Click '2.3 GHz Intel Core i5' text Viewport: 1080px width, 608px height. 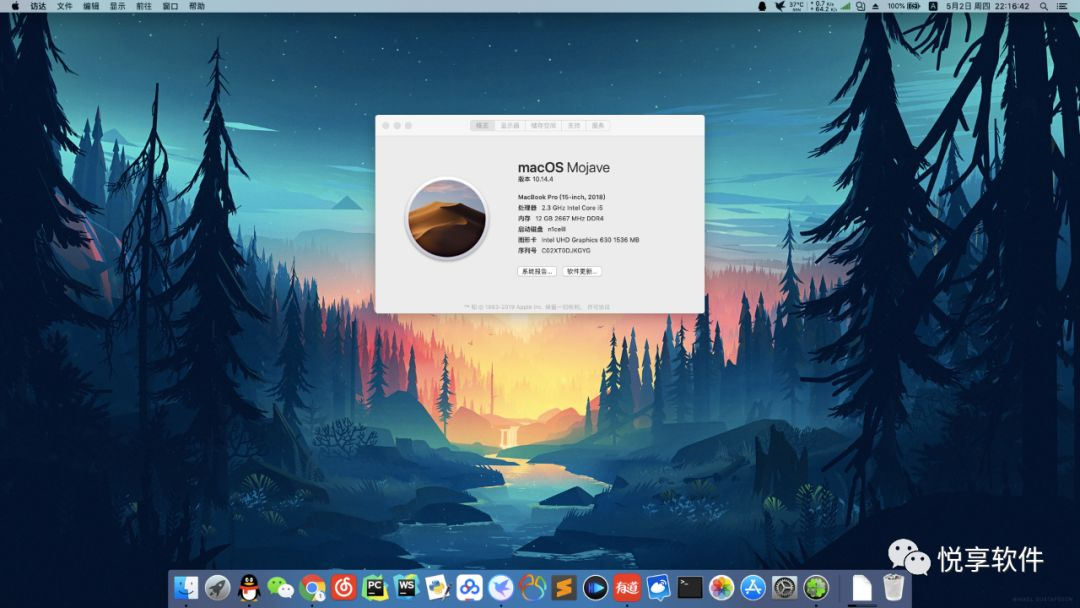tap(572, 207)
